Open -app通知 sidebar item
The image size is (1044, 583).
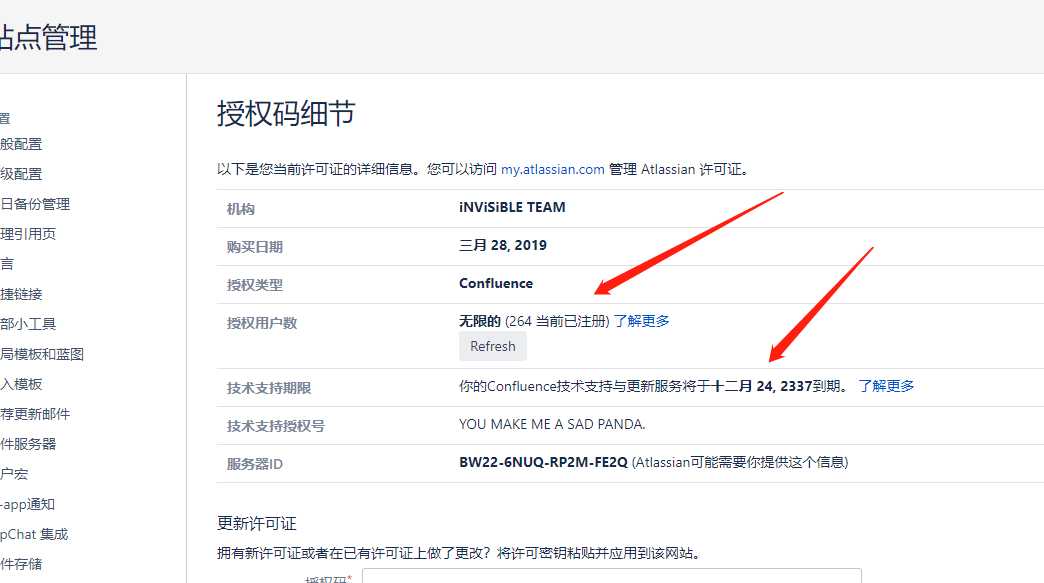click(x=27, y=504)
